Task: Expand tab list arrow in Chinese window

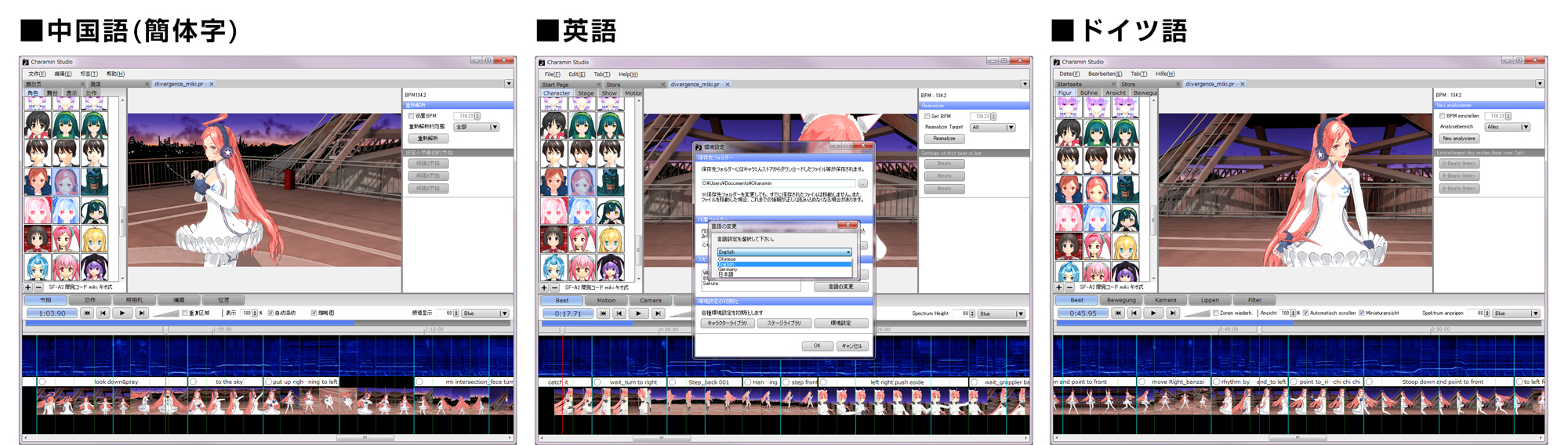Action: (509, 84)
